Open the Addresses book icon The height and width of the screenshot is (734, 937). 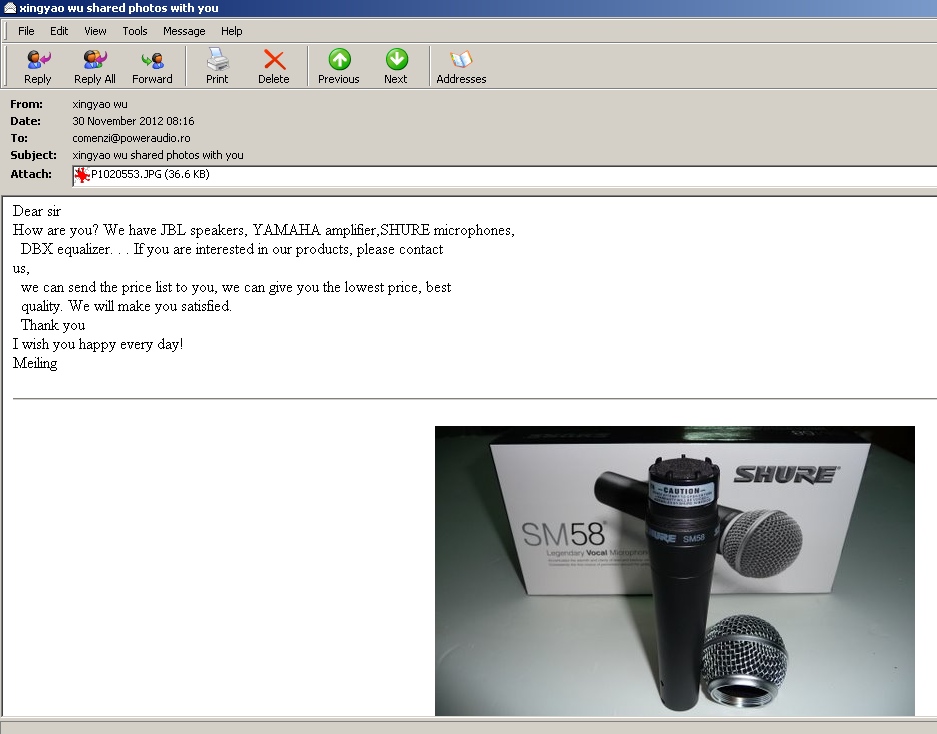point(461,66)
